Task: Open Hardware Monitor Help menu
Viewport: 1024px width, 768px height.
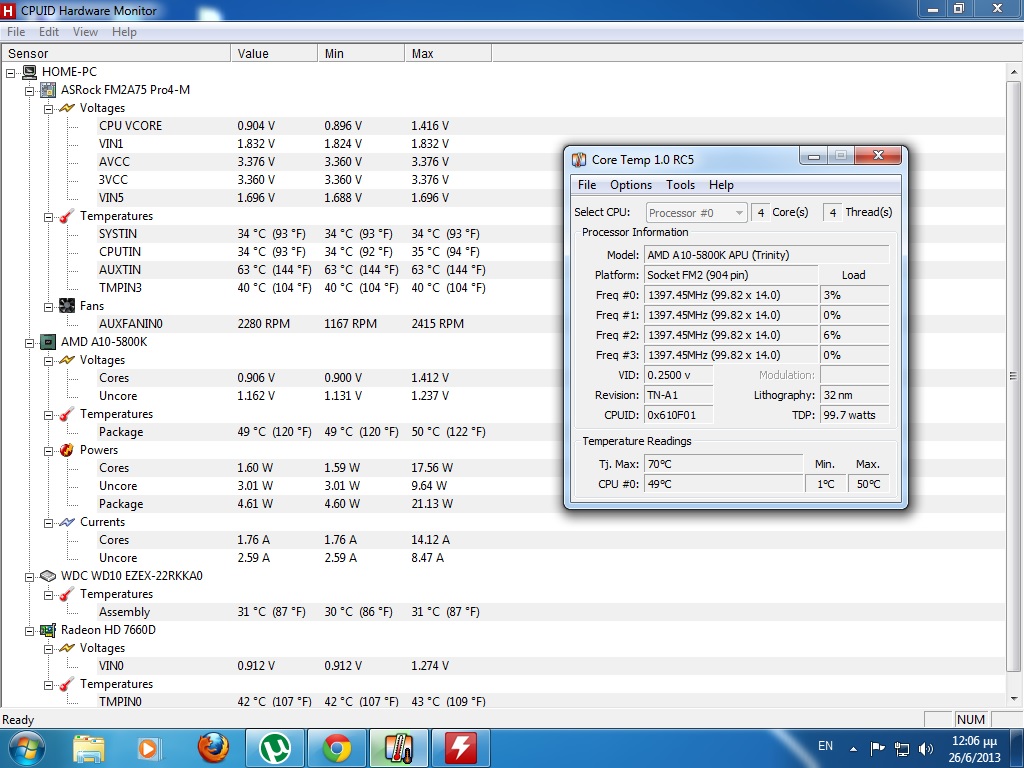Action: point(124,32)
